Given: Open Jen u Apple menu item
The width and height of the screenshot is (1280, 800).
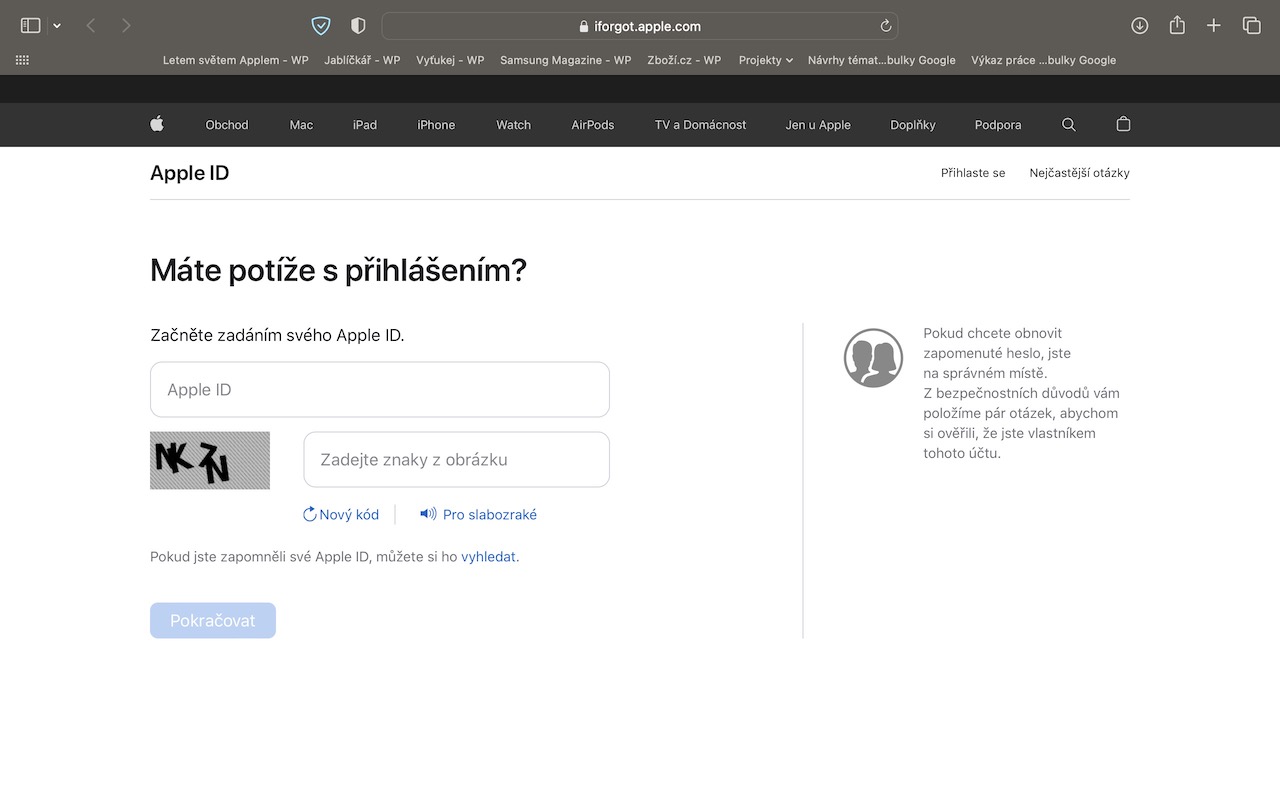Looking at the screenshot, I should [x=818, y=125].
